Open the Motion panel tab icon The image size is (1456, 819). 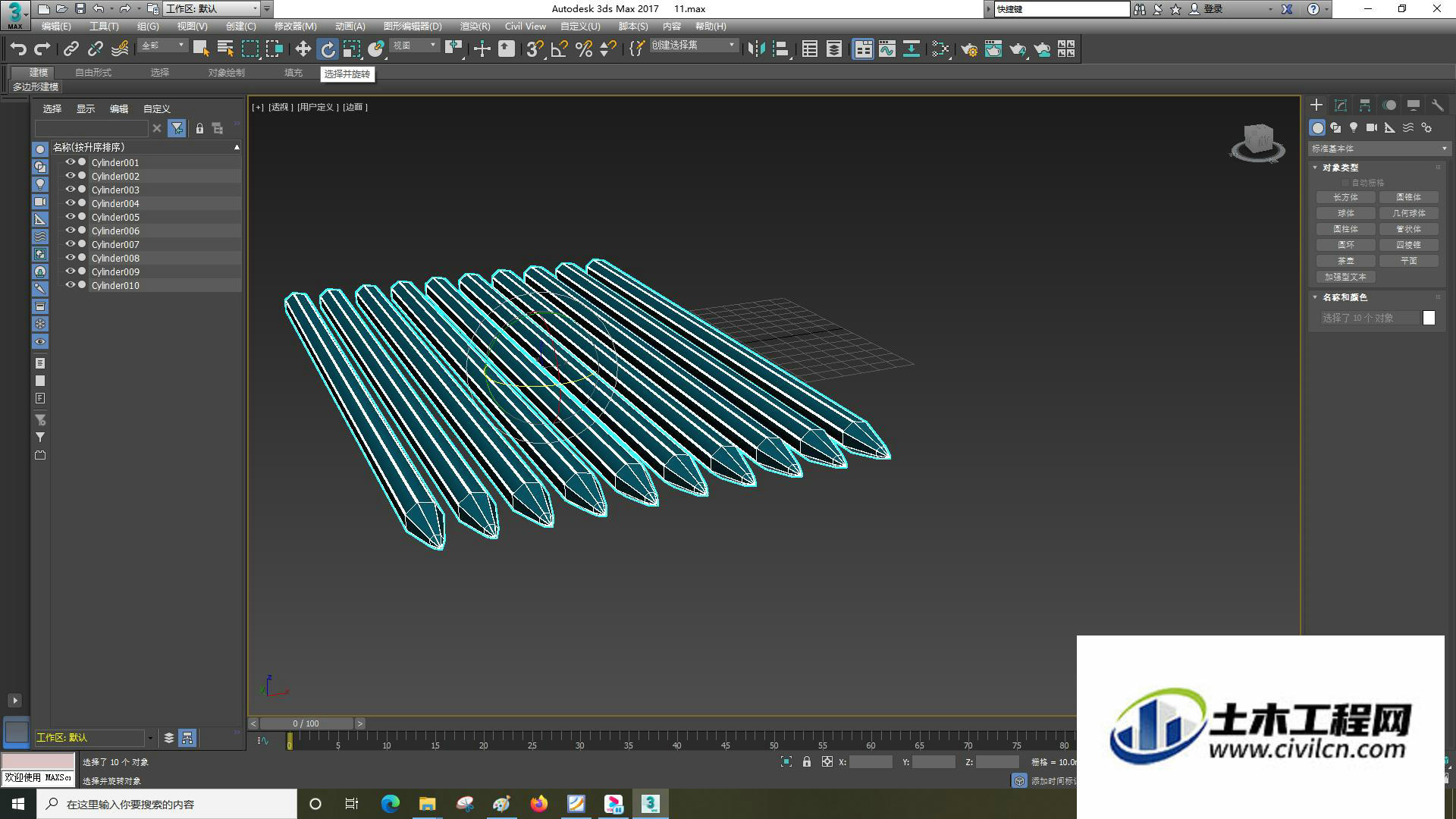coord(1389,105)
